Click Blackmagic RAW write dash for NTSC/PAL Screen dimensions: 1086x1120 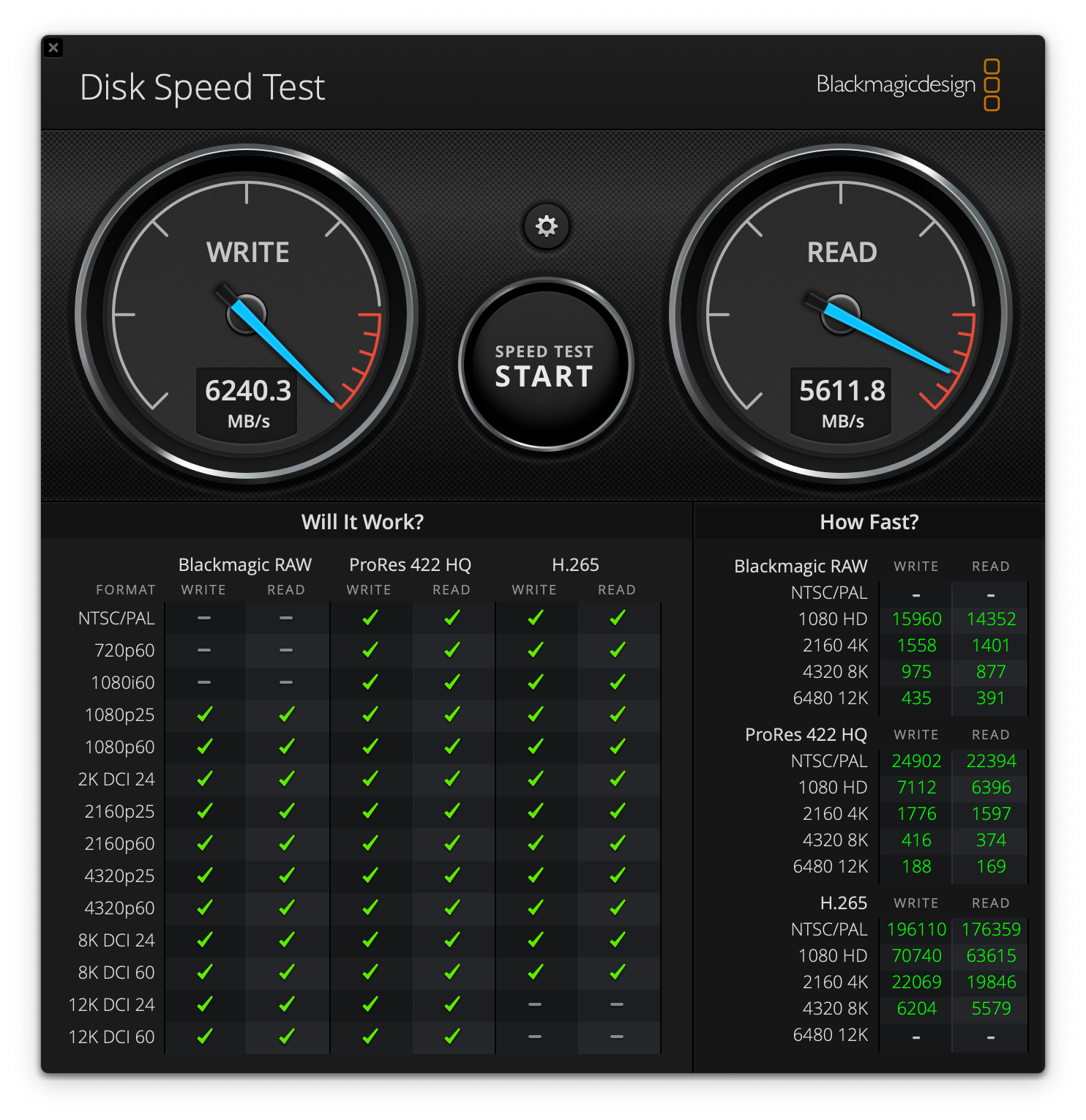[204, 618]
